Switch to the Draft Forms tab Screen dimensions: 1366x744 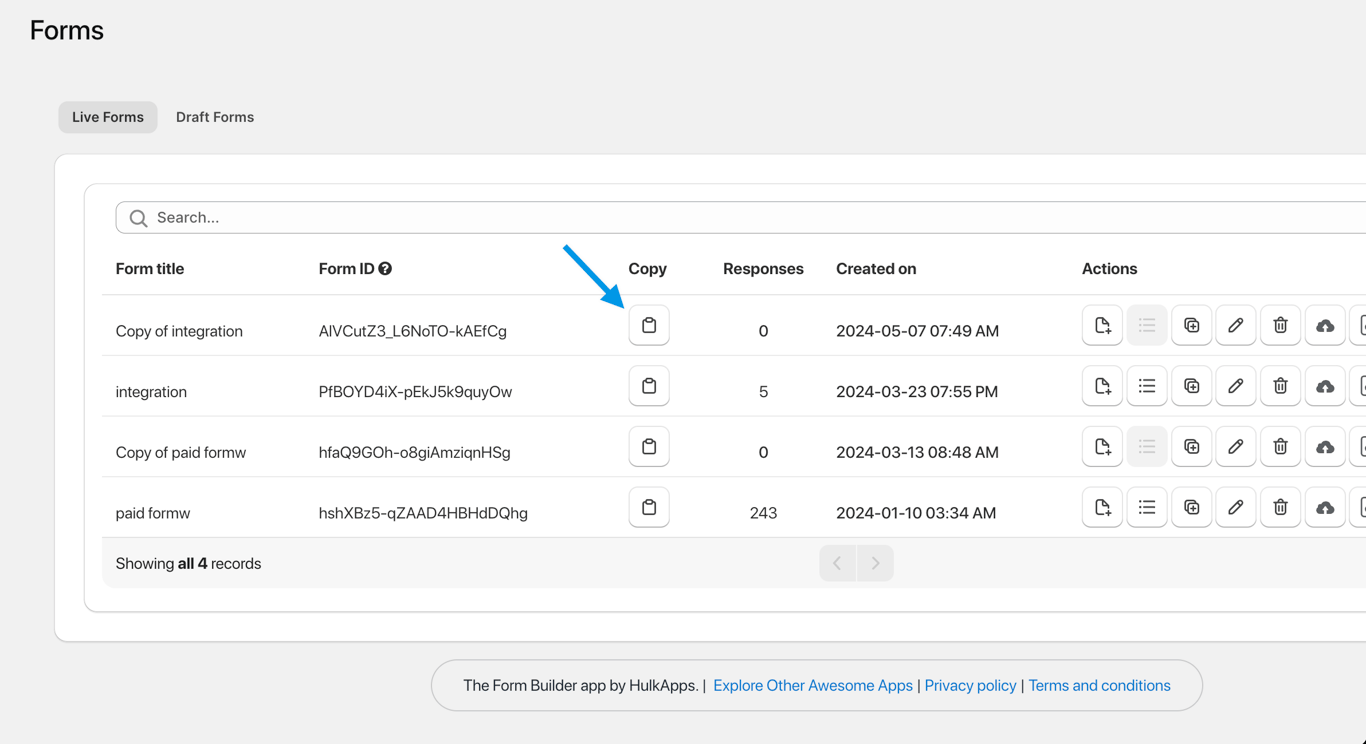click(215, 117)
